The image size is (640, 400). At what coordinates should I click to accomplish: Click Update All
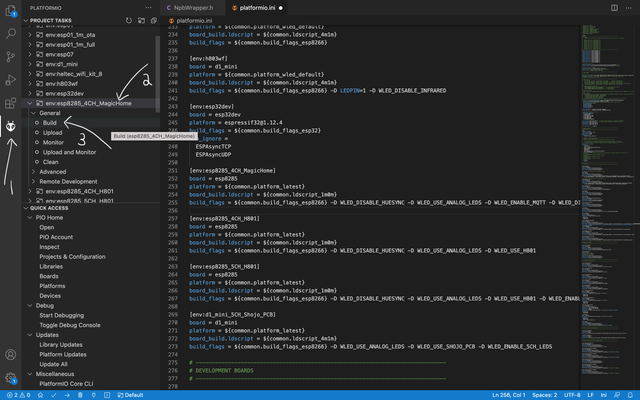point(53,364)
